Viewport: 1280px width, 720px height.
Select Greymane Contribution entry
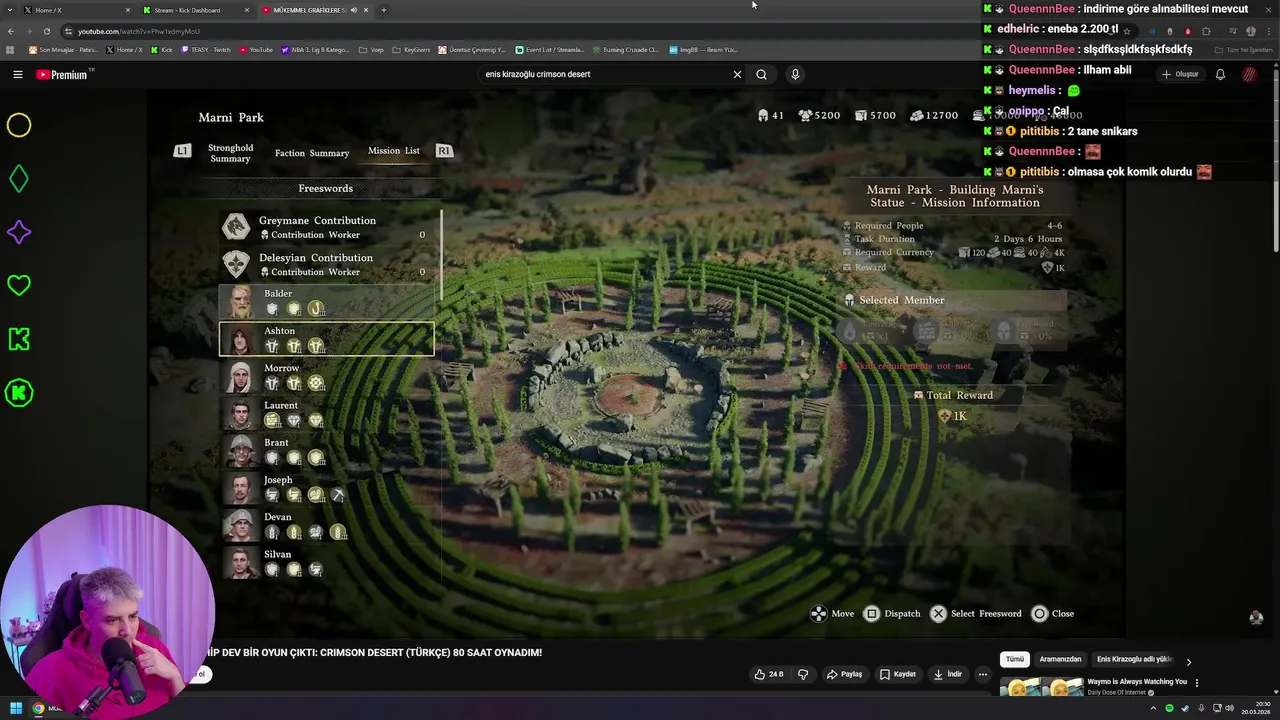coord(328,227)
